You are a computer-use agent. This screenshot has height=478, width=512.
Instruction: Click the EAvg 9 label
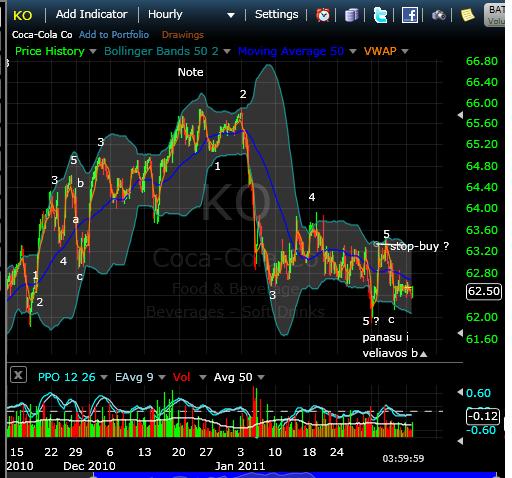tap(134, 377)
